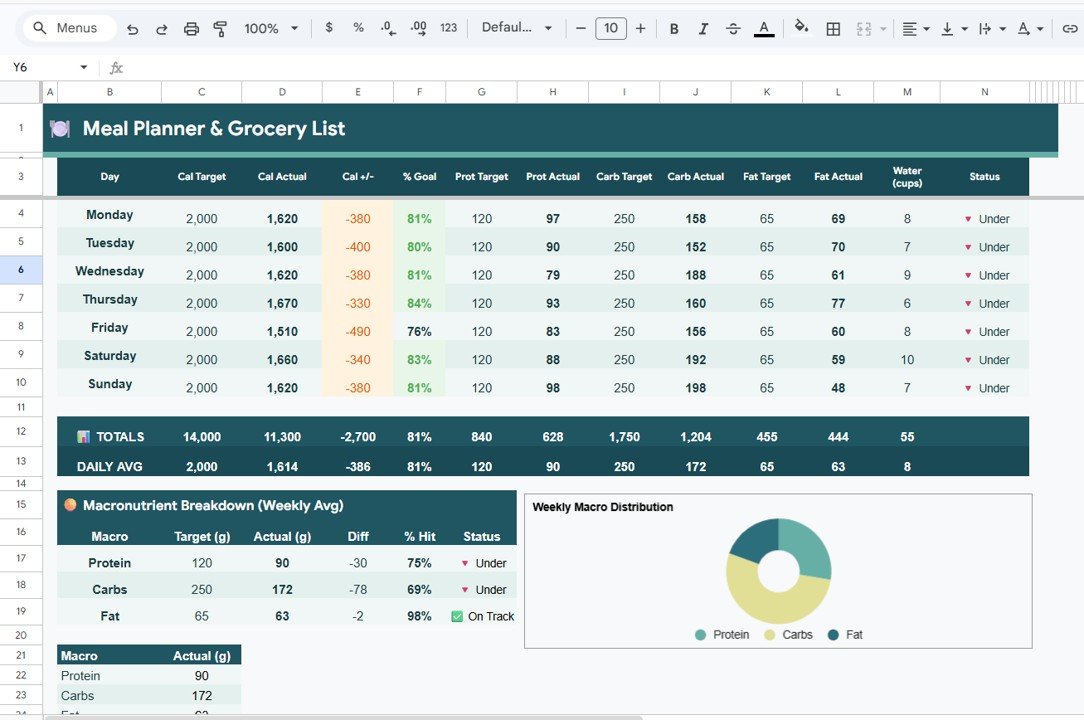Toggle strikethrough formatting
This screenshot has width=1084, height=720.
pos(733,28)
